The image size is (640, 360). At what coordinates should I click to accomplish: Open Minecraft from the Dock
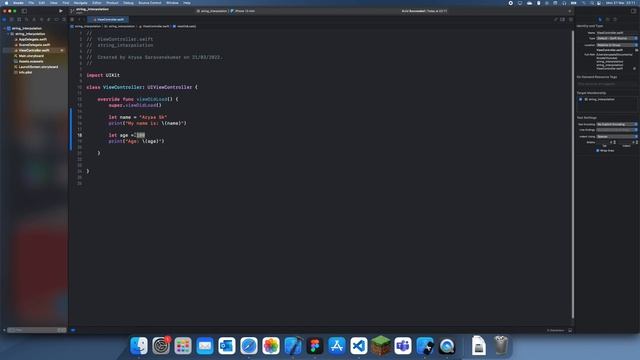click(381, 346)
